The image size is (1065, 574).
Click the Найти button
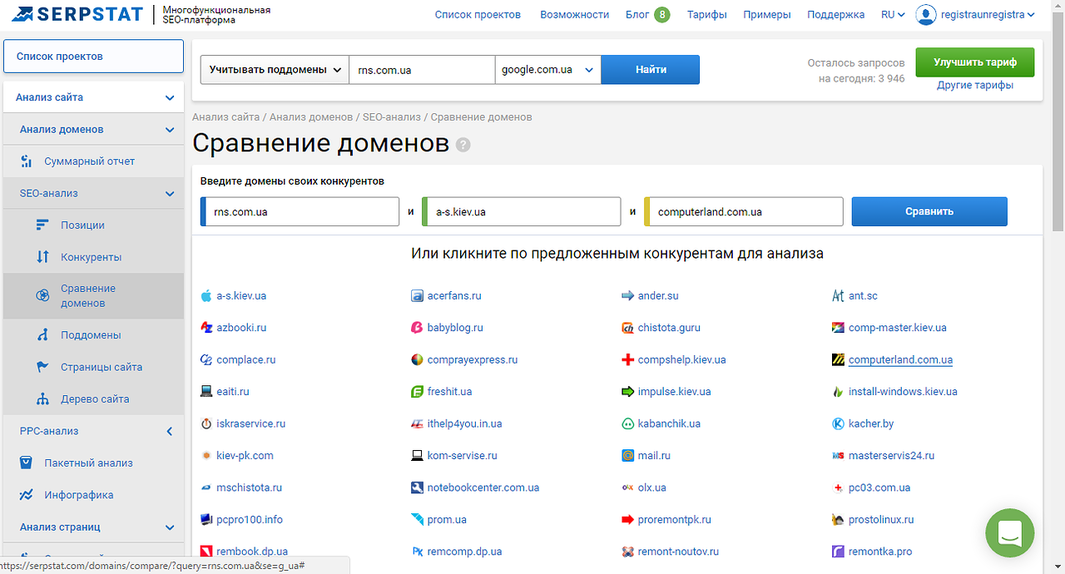650,69
